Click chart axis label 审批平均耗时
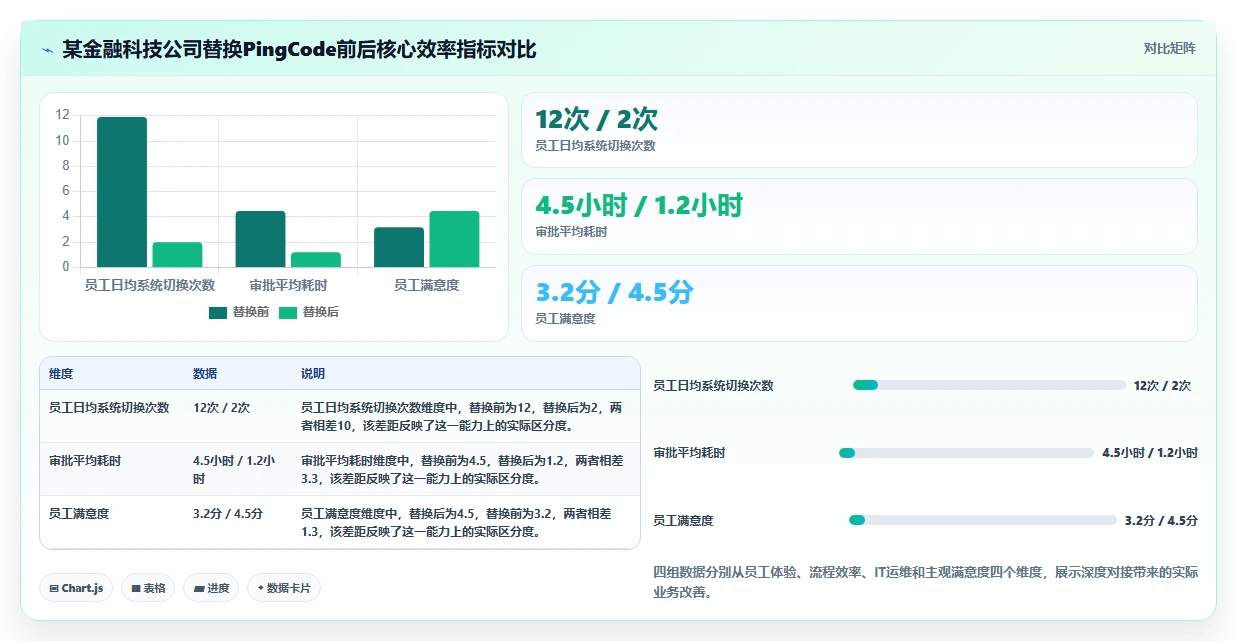The image size is (1237, 641). coord(288,285)
